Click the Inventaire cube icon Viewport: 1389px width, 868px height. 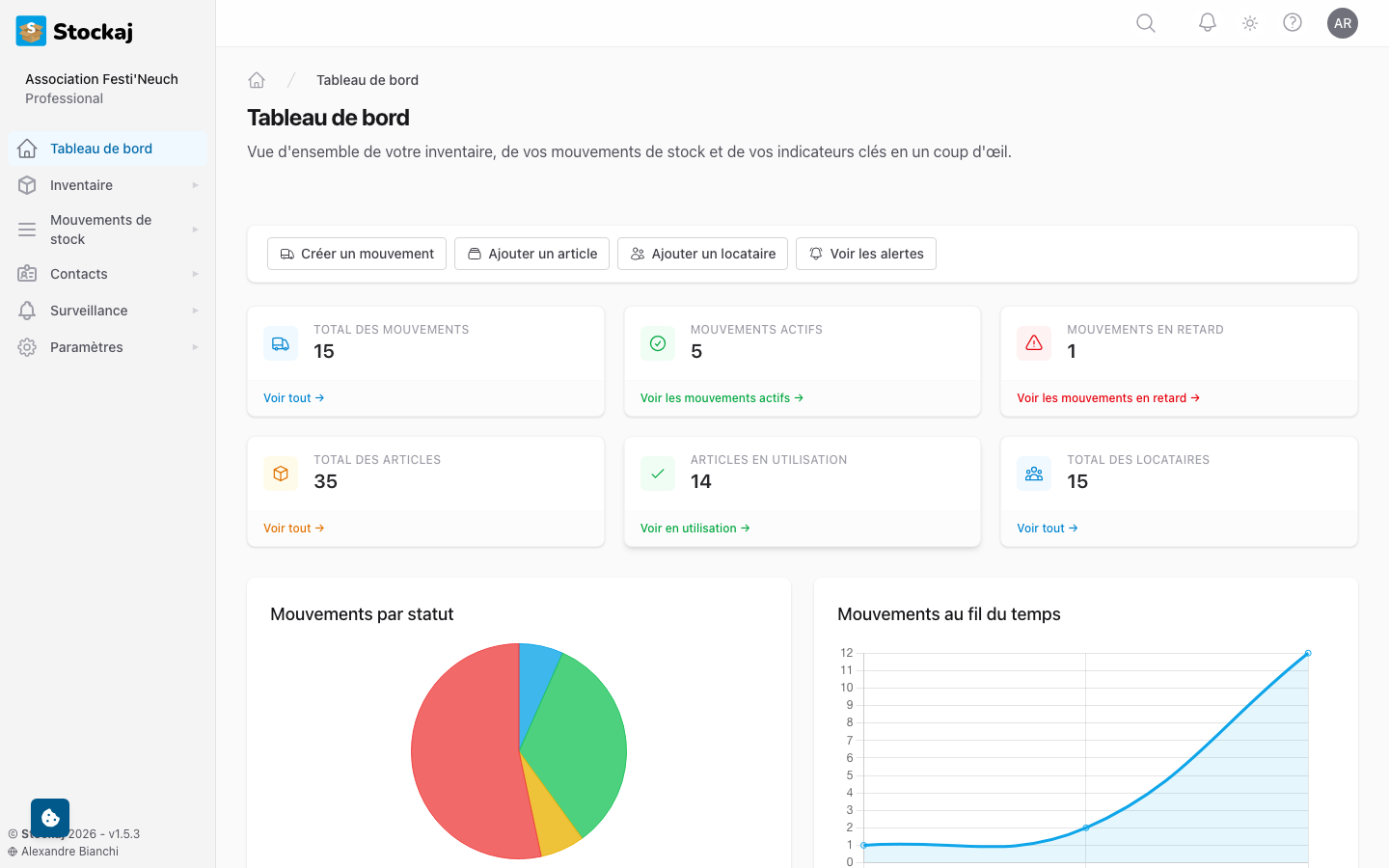point(27,185)
